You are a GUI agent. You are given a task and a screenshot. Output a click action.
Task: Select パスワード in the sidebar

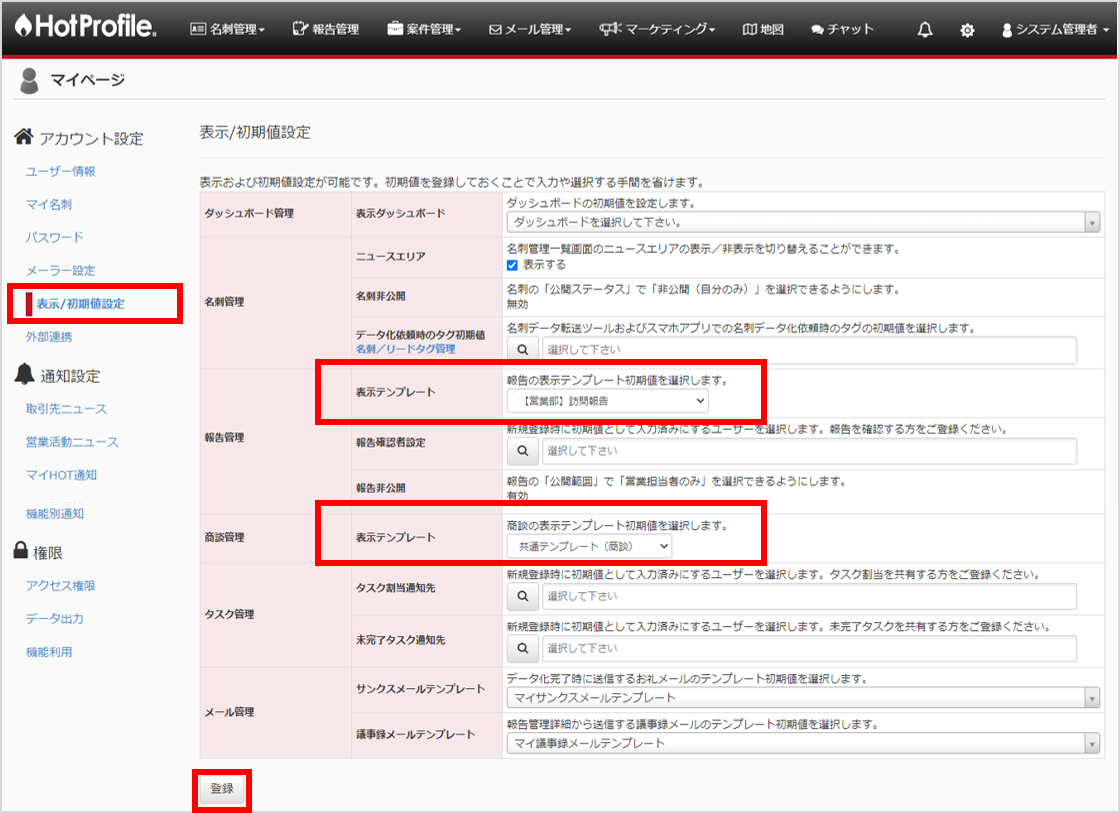[55, 238]
